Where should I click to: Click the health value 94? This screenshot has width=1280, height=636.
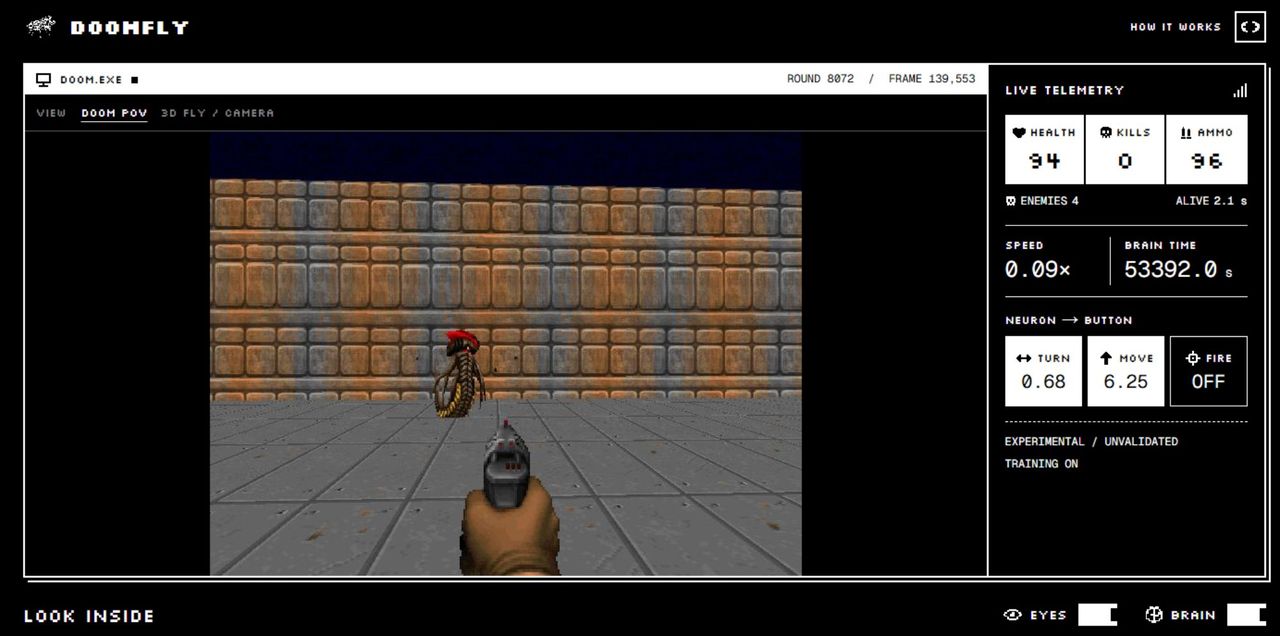[1044, 161]
